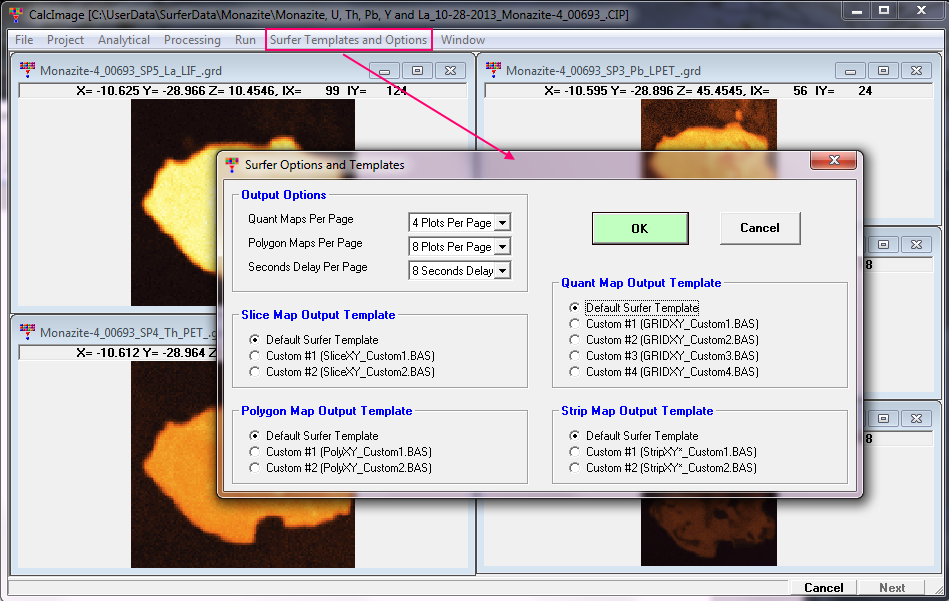Click icon of Monazite SP3_Pb_LPET grid window
The image size is (949, 601).
[493, 70]
